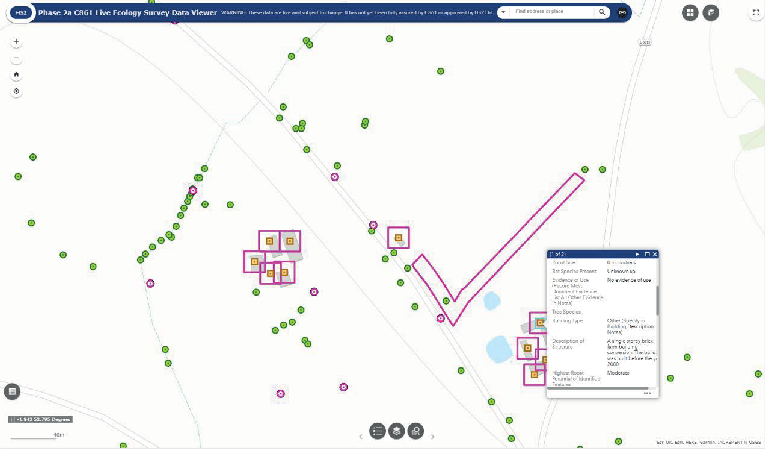Open the basemap gallery grid icon
The height and width of the screenshot is (449, 765).
pyautogui.click(x=690, y=13)
